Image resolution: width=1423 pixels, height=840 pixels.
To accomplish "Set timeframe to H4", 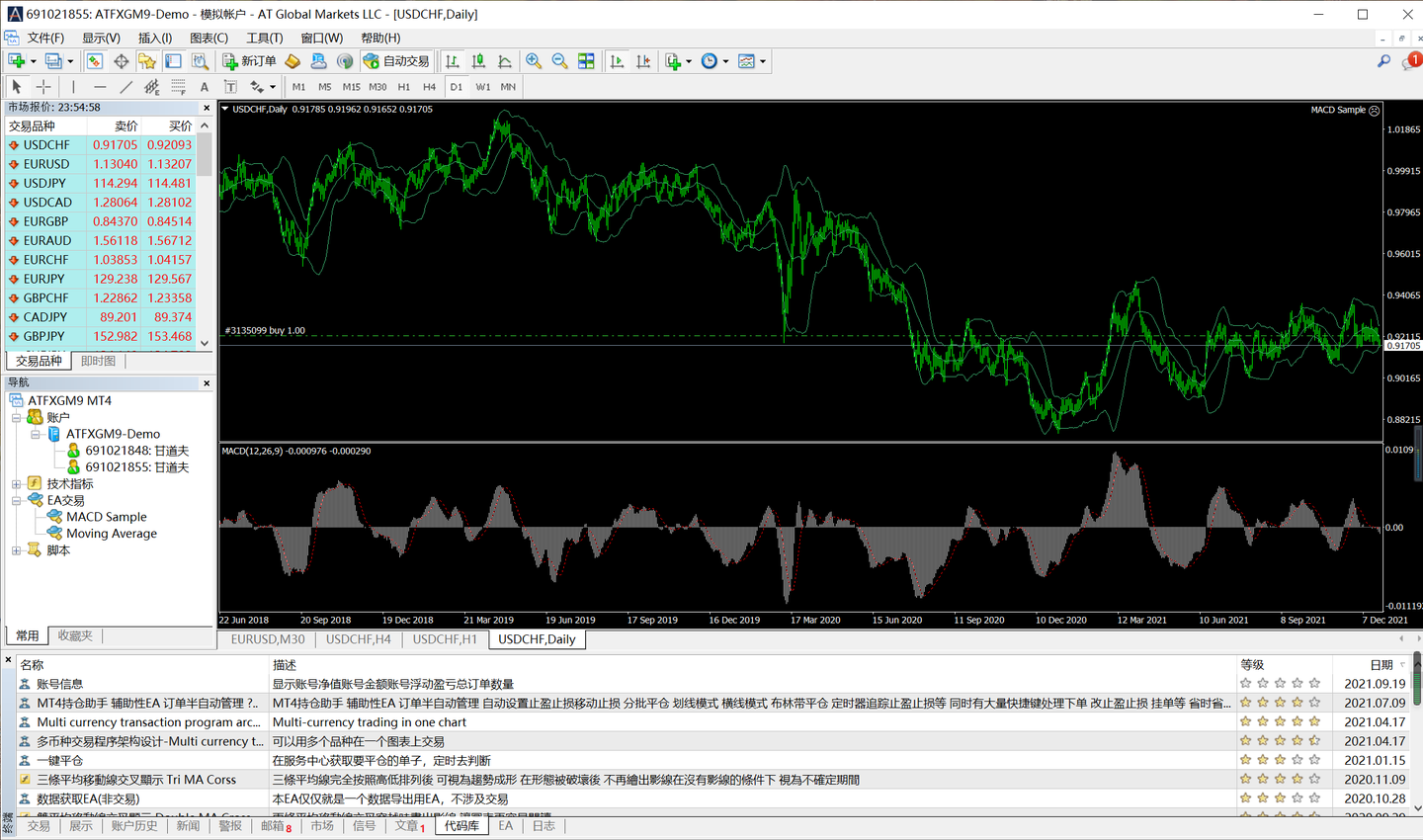I will tap(429, 87).
